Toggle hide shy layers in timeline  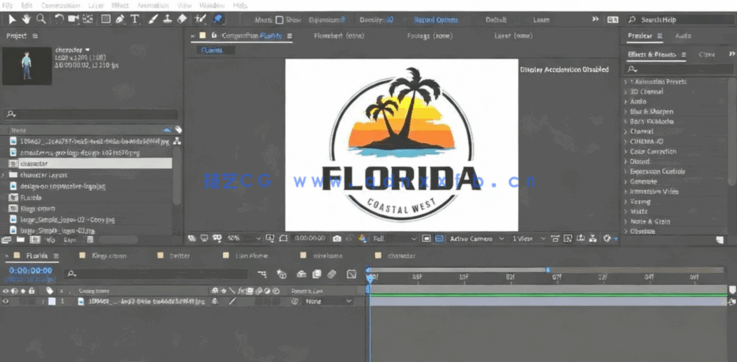[x=302, y=274]
